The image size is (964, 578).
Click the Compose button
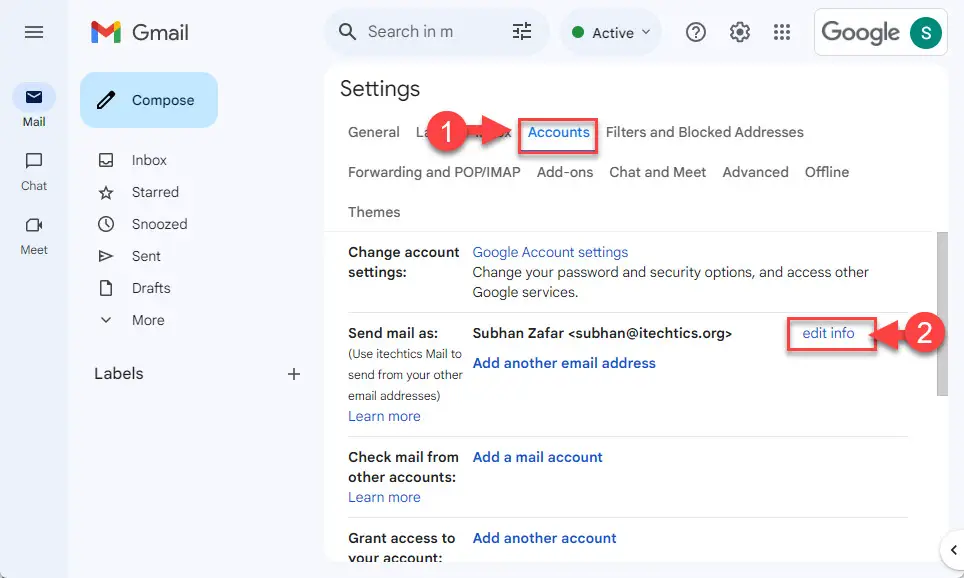[149, 100]
